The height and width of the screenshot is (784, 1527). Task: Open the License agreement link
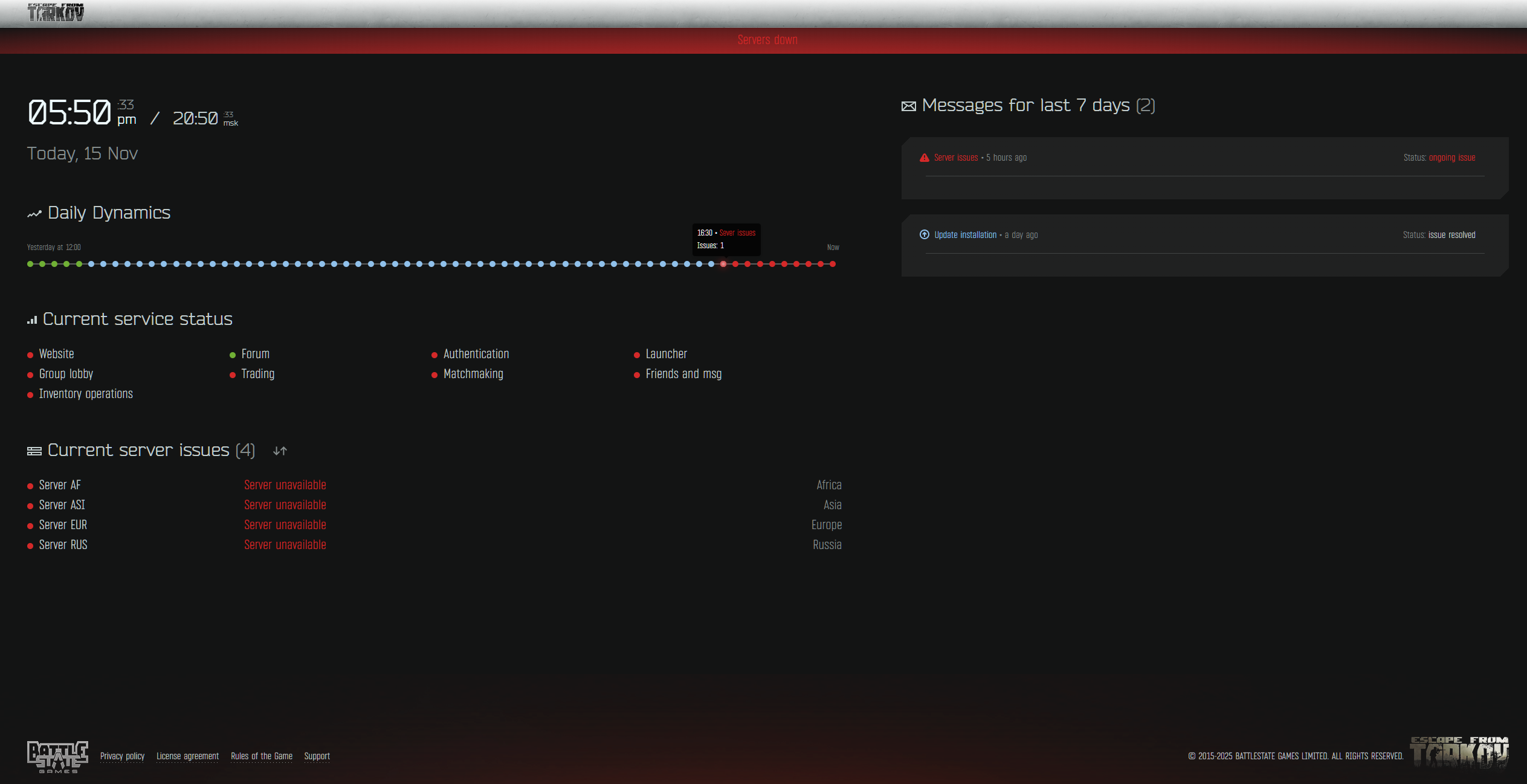tap(187, 756)
